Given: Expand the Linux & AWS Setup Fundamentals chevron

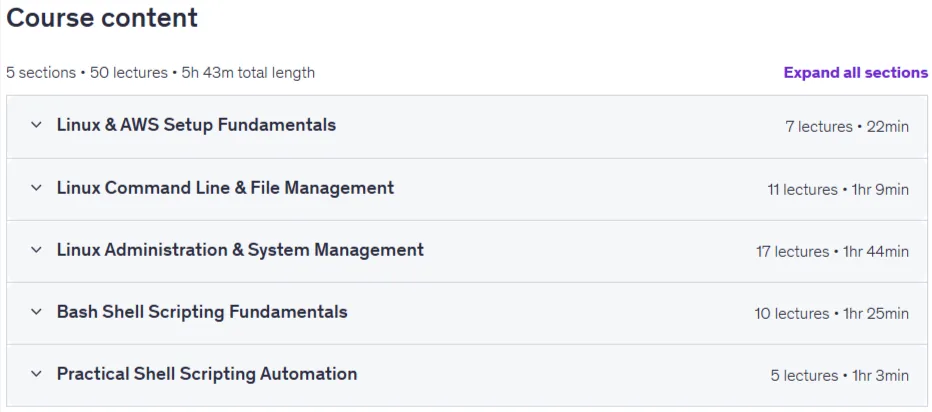Looking at the screenshot, I should [36, 125].
